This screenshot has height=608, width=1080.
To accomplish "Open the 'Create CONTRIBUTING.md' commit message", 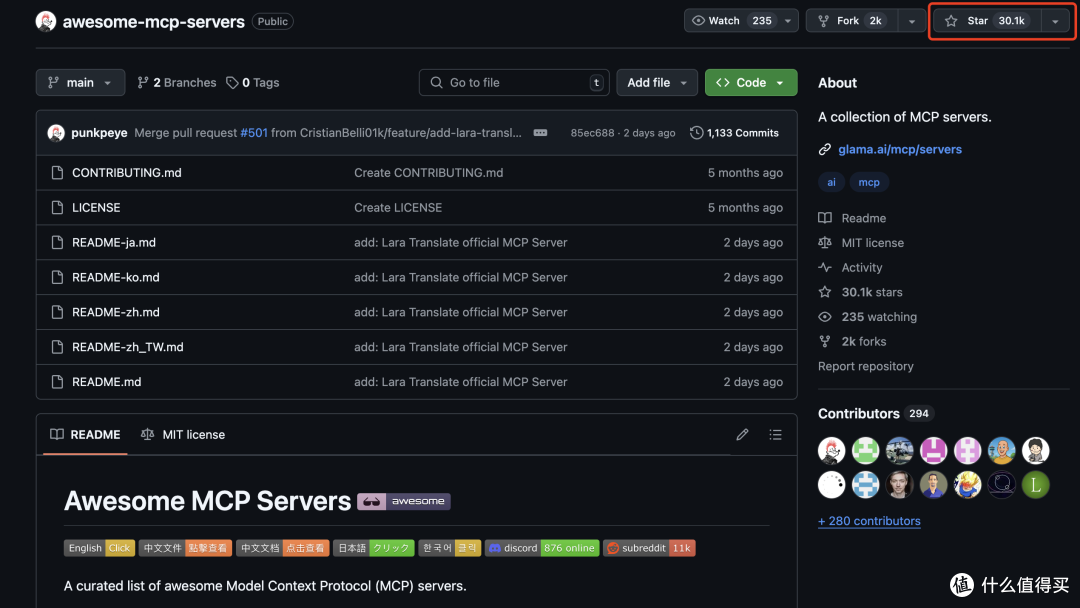I will (x=428, y=173).
